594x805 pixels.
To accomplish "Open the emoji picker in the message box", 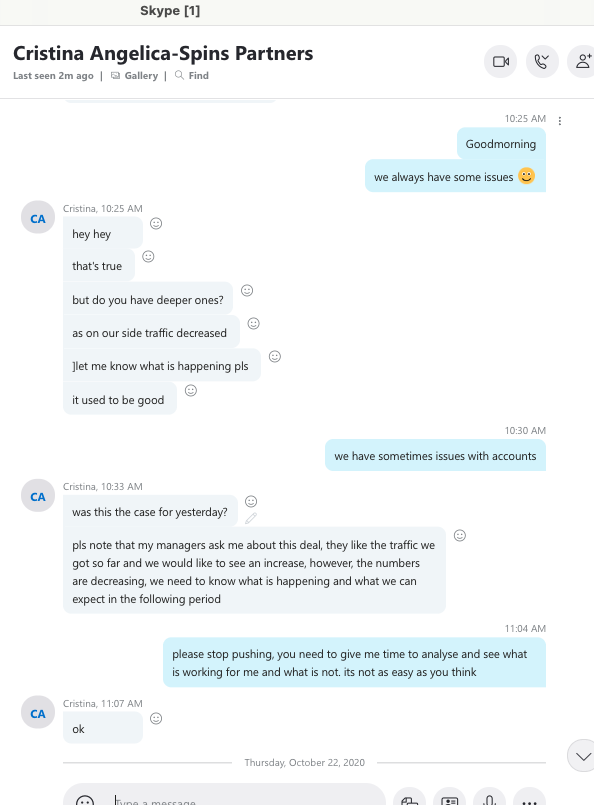I will [85, 800].
